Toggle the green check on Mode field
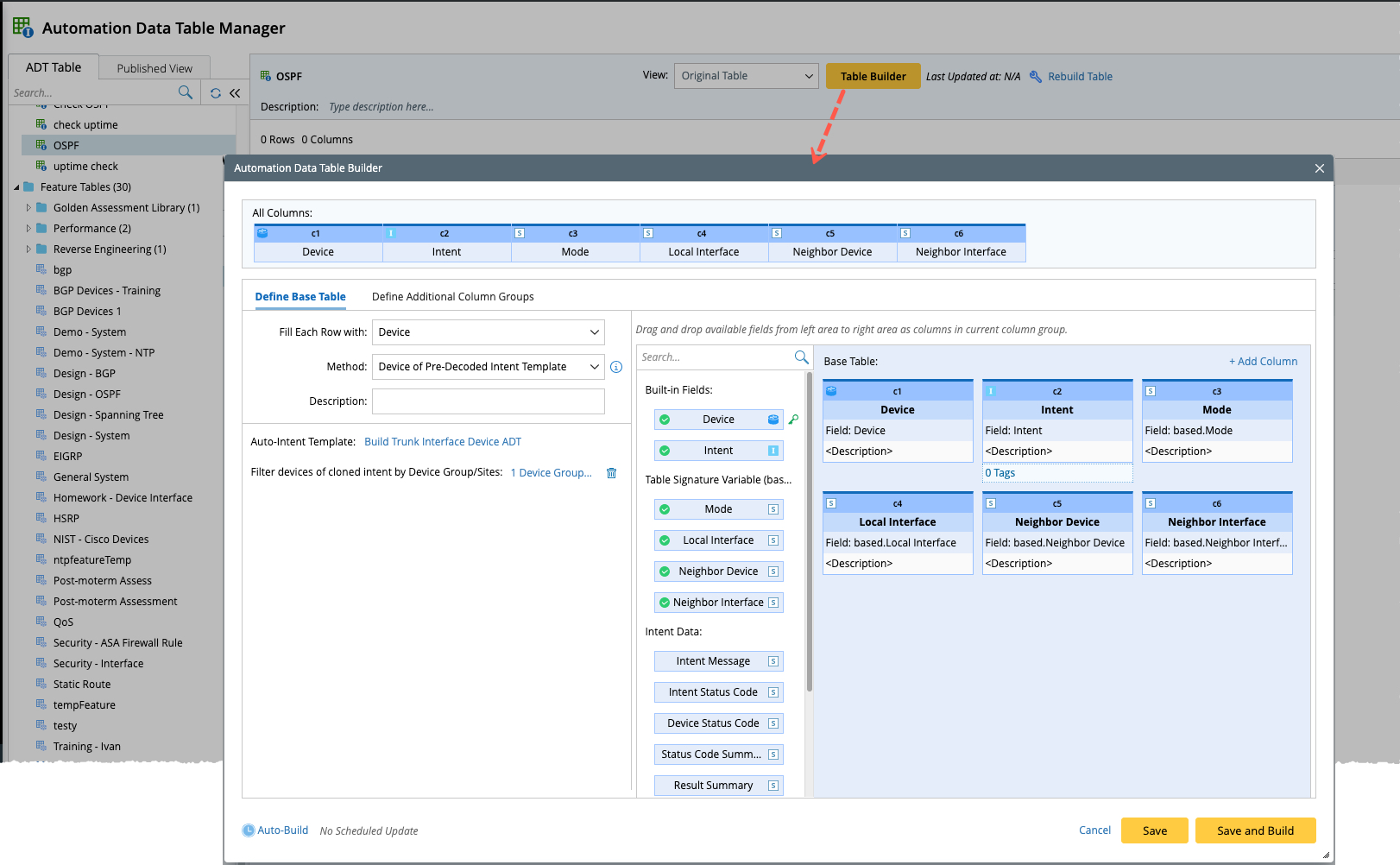 pos(665,509)
